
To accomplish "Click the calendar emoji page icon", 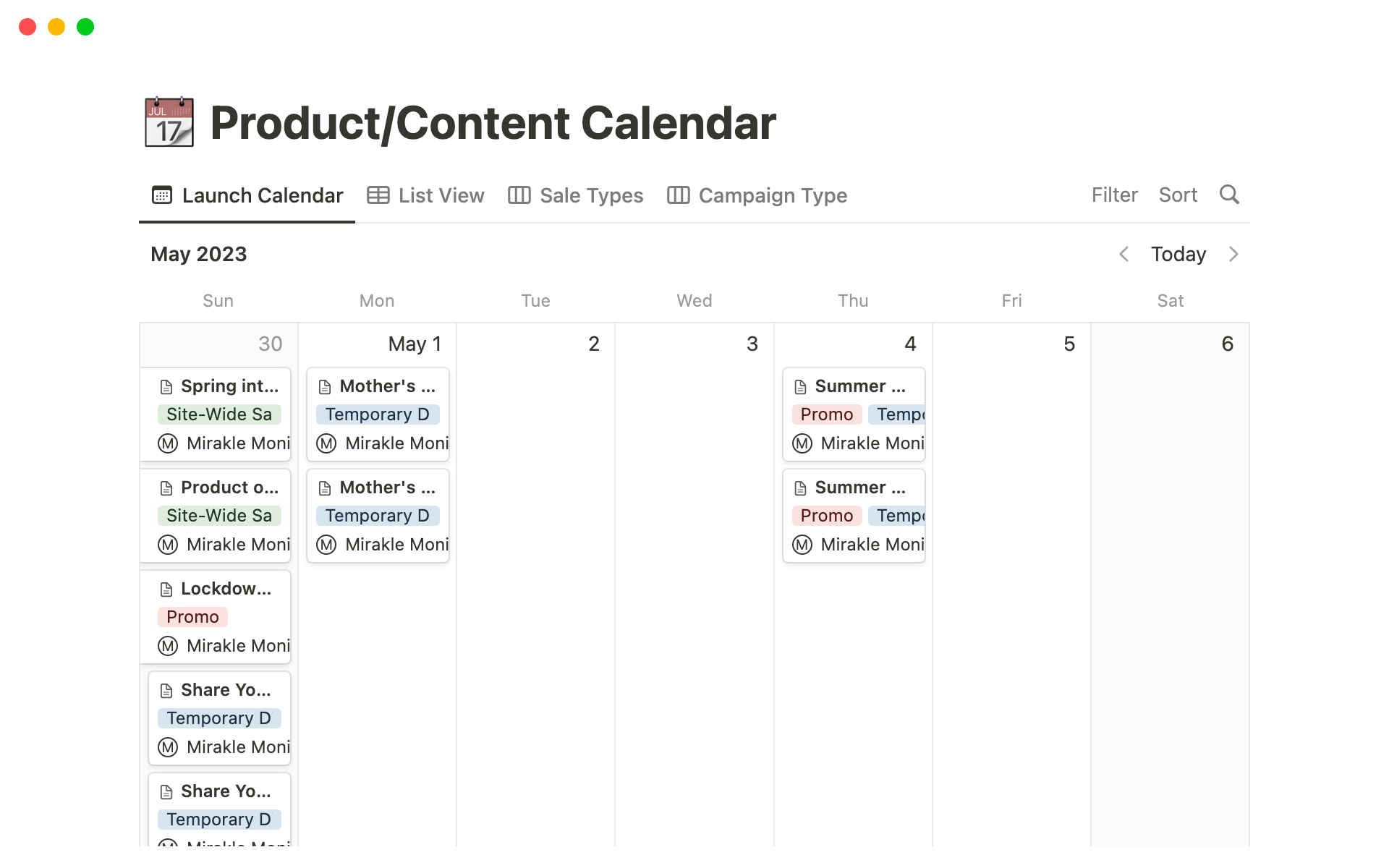I will point(169,122).
